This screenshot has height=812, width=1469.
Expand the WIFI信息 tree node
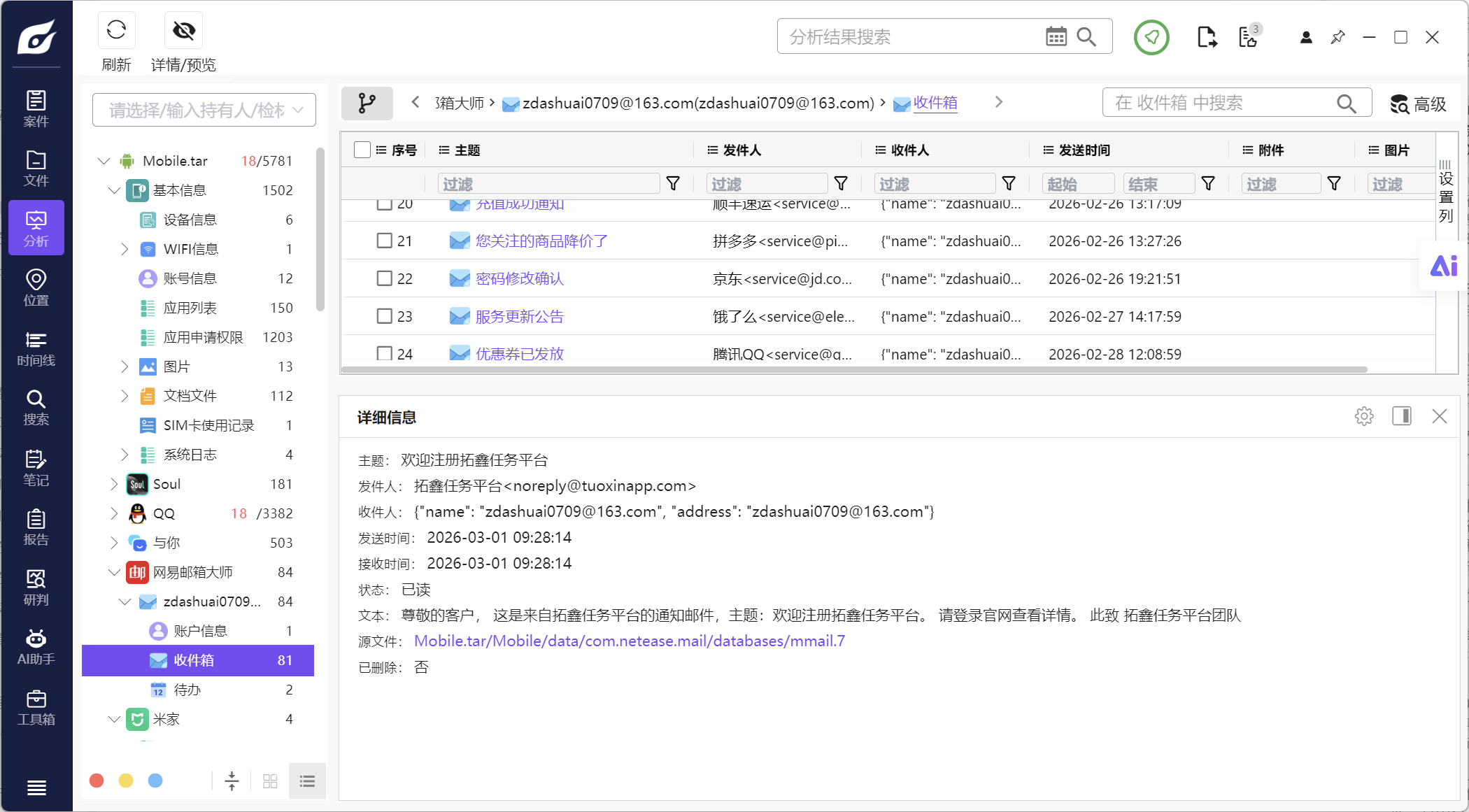tap(125, 249)
